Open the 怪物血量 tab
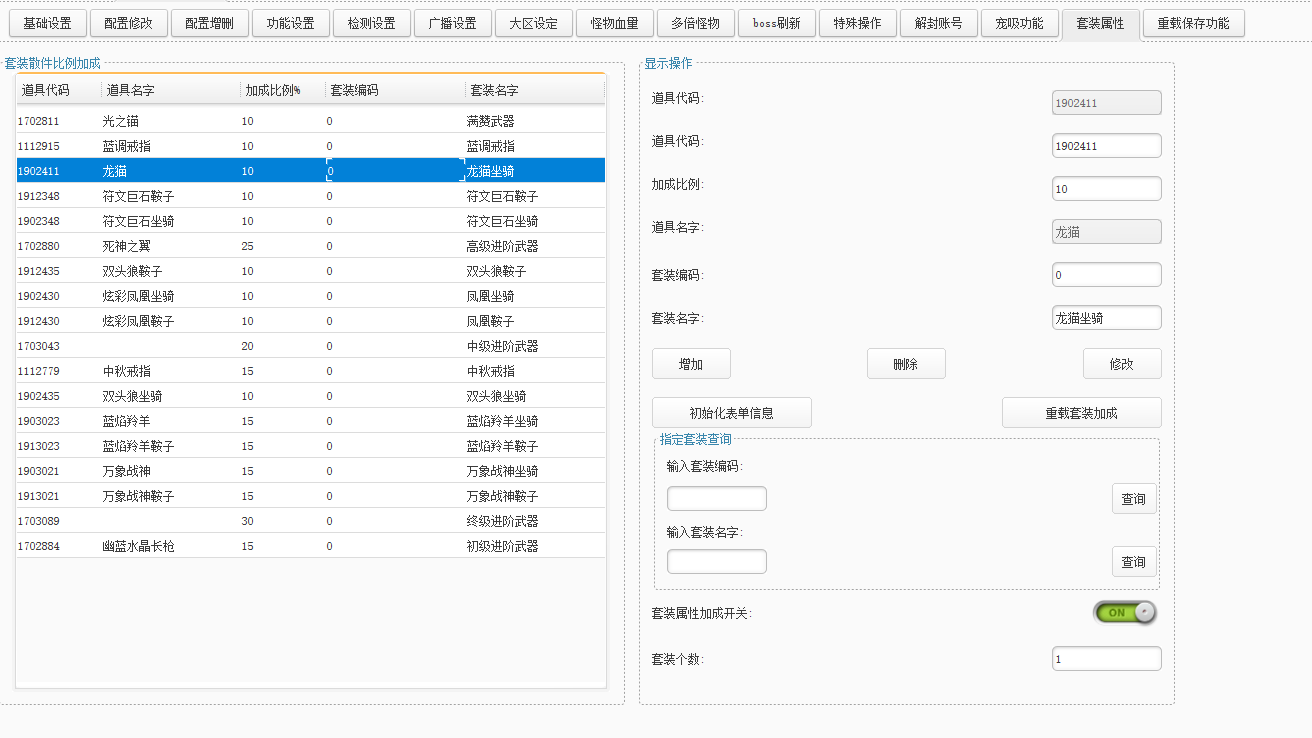The height and width of the screenshot is (738, 1312). pos(614,23)
